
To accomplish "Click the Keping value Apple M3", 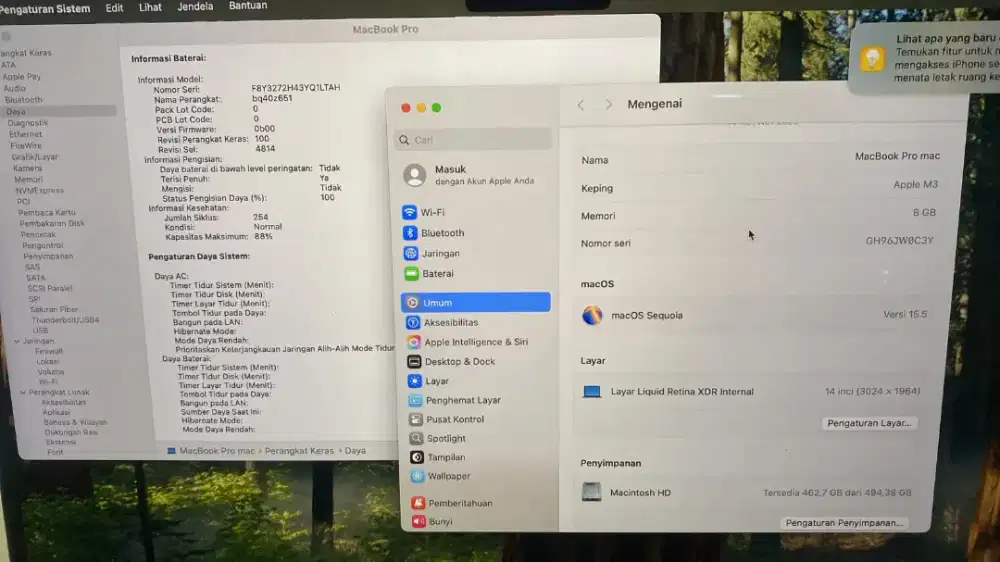I will (915, 184).
